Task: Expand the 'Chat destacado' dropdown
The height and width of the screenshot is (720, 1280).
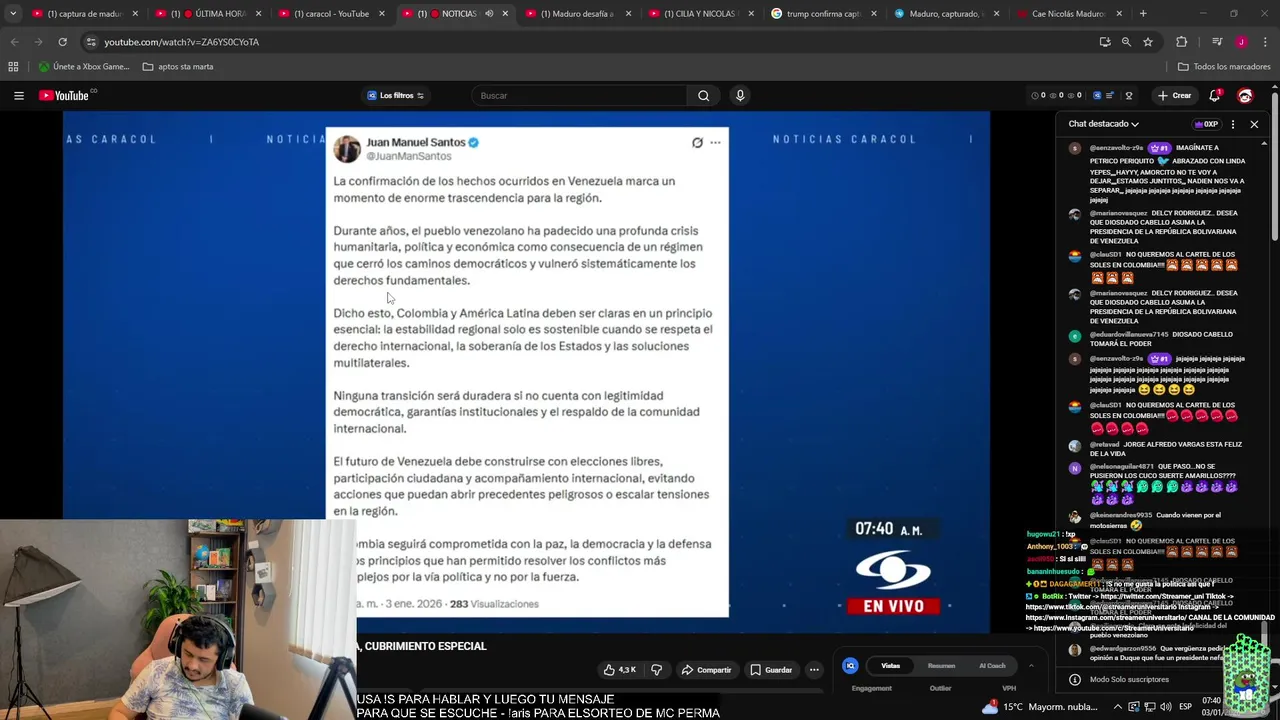Action: [1104, 124]
